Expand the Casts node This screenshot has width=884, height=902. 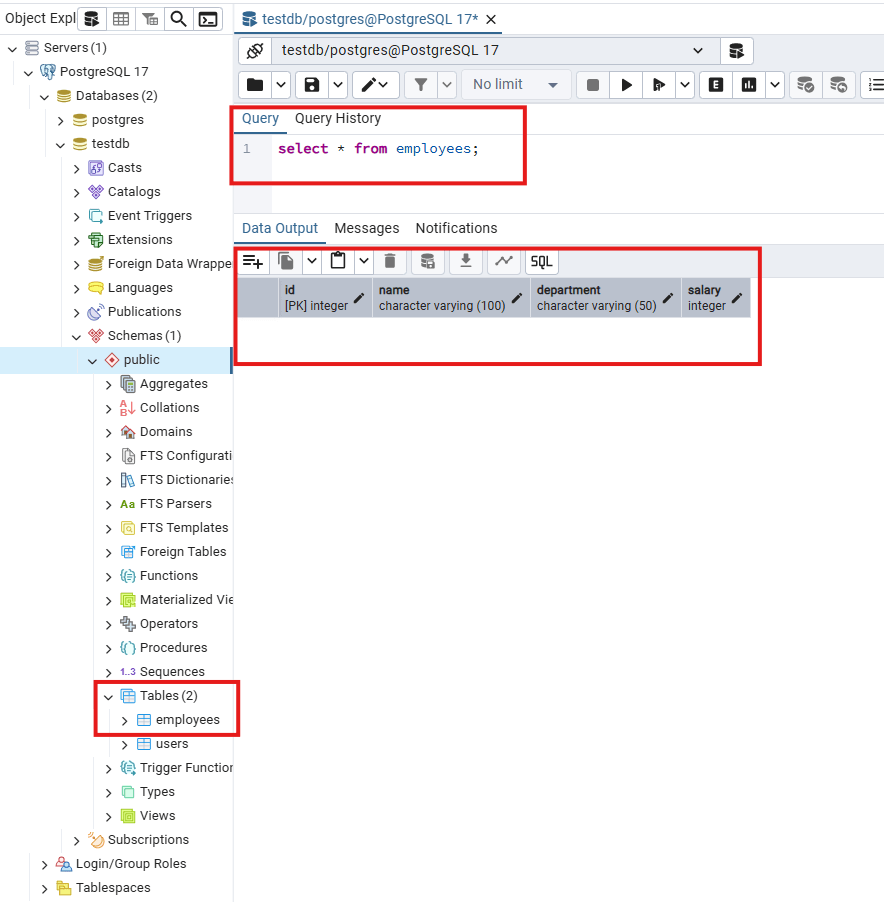click(x=76, y=169)
